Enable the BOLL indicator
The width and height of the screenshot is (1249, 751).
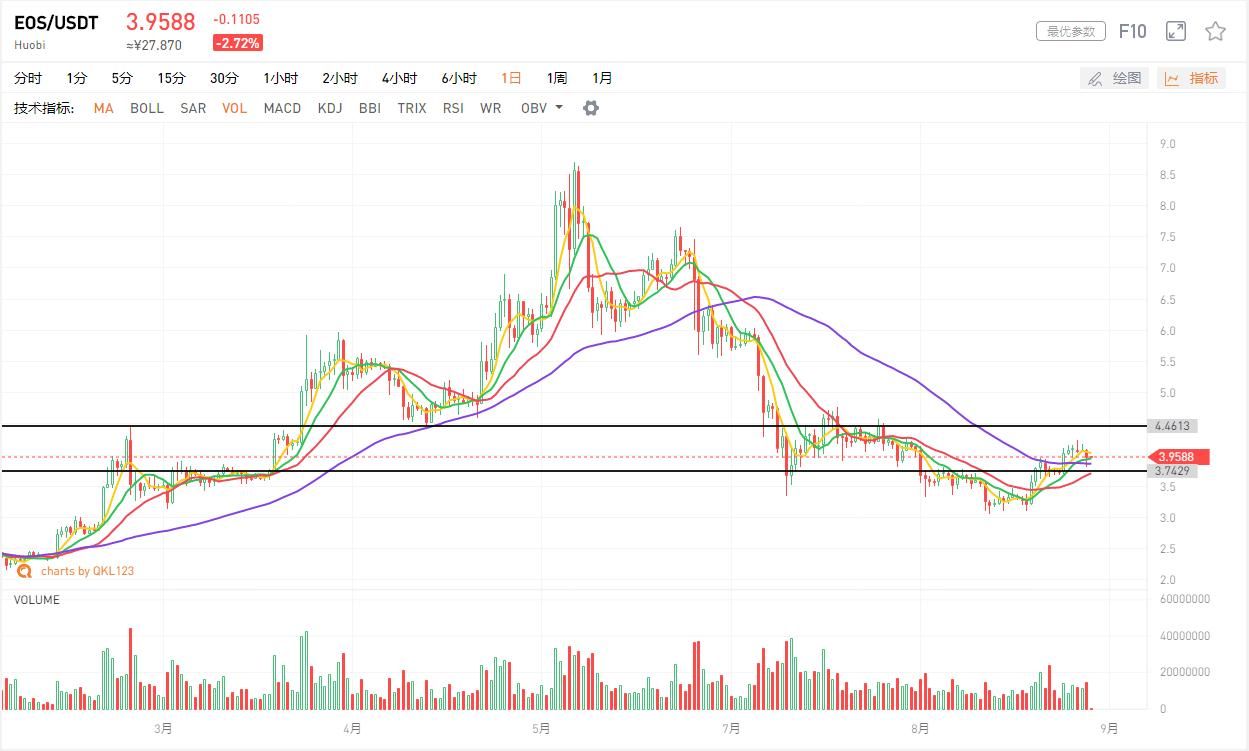click(146, 108)
